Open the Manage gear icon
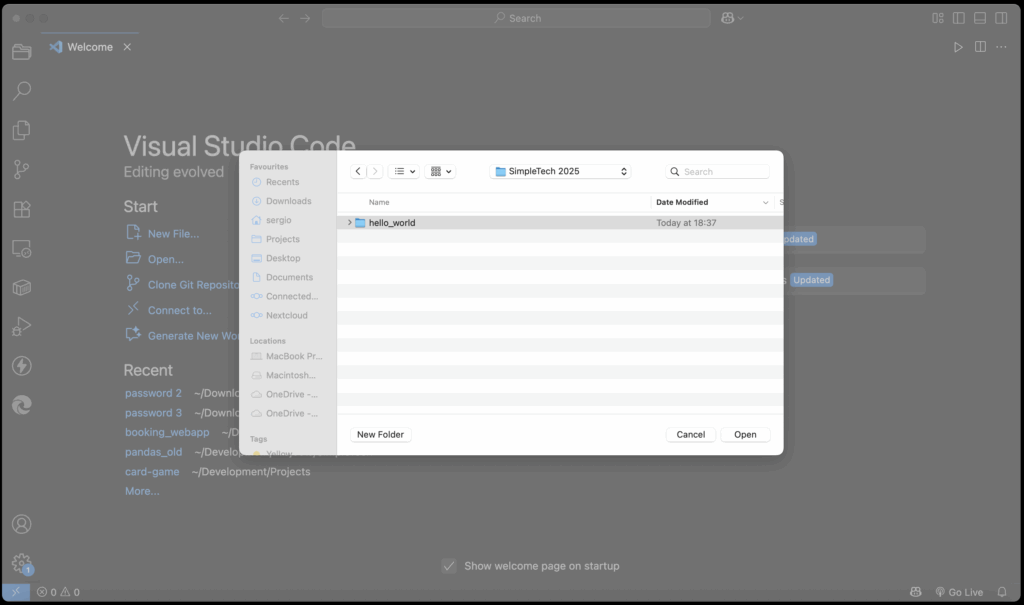1024x605 pixels. click(22, 563)
